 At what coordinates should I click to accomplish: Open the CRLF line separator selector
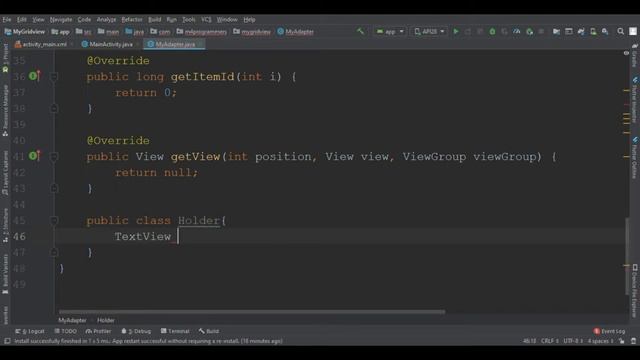click(550, 341)
